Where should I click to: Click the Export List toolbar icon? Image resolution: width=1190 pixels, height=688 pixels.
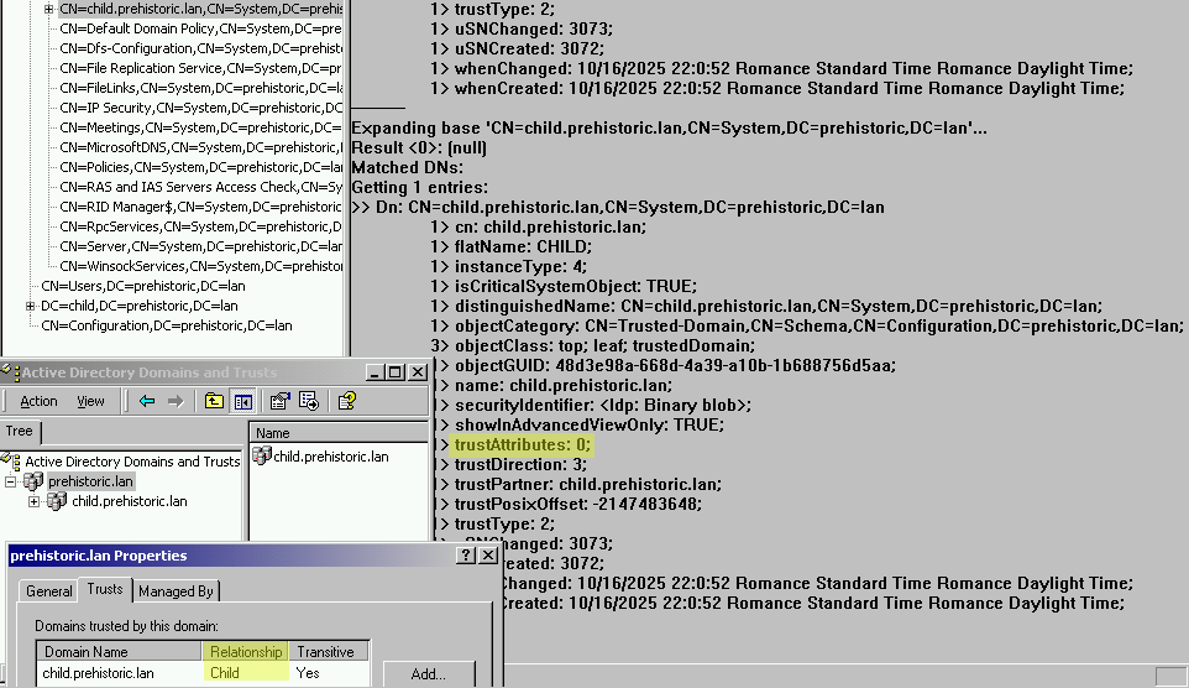tap(306, 401)
